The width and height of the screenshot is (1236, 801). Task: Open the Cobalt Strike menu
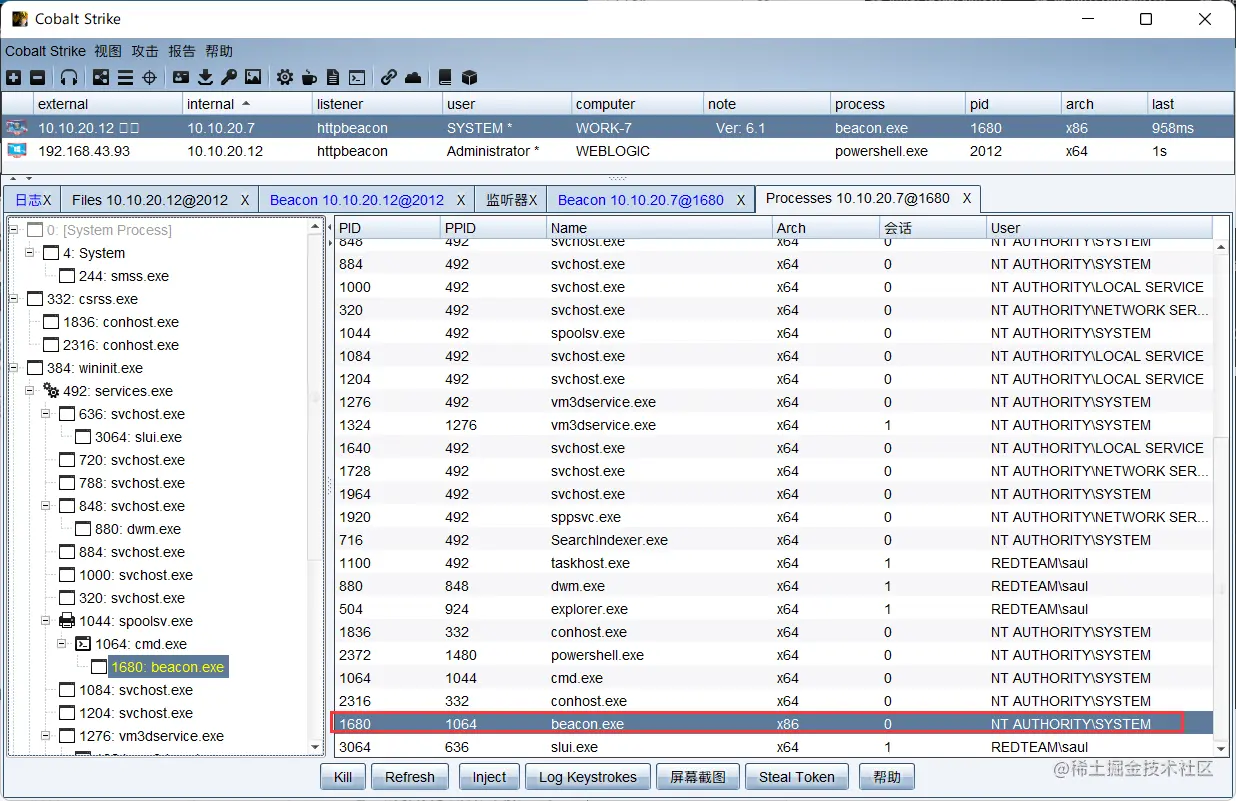45,51
